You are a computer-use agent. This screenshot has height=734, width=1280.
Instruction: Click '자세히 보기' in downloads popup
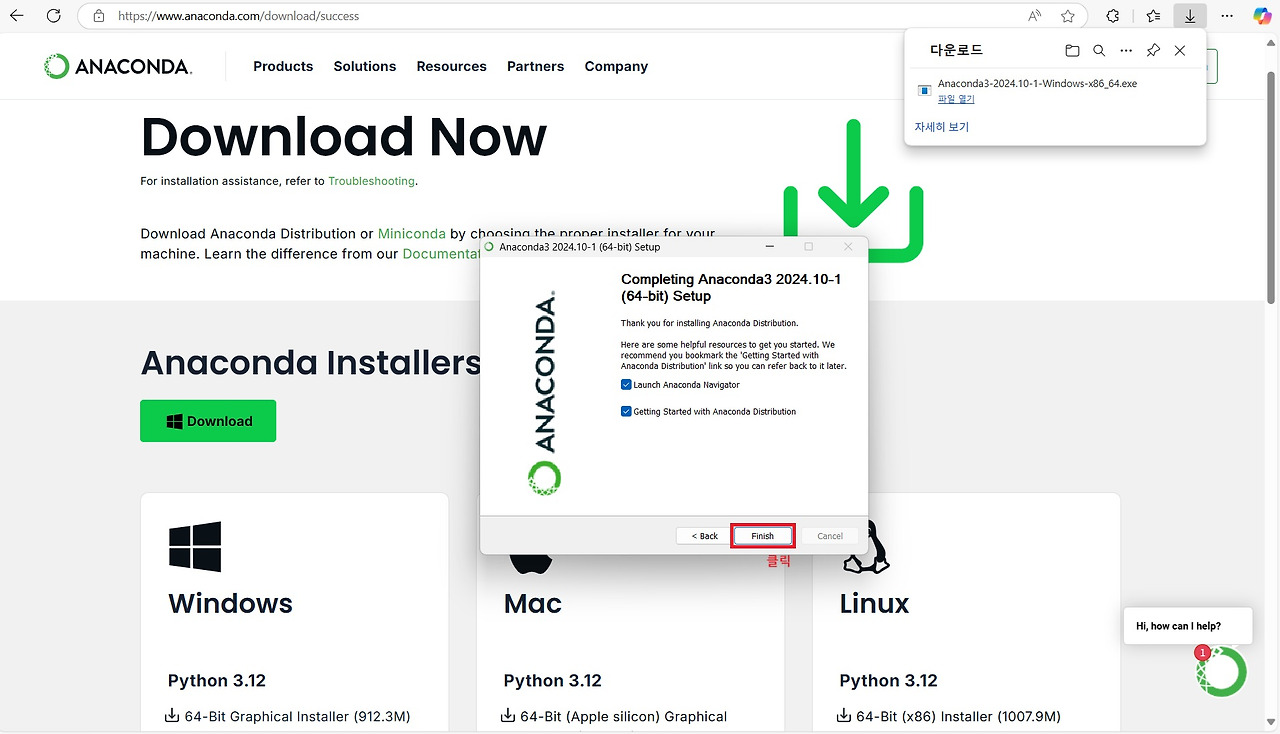[x=942, y=127]
